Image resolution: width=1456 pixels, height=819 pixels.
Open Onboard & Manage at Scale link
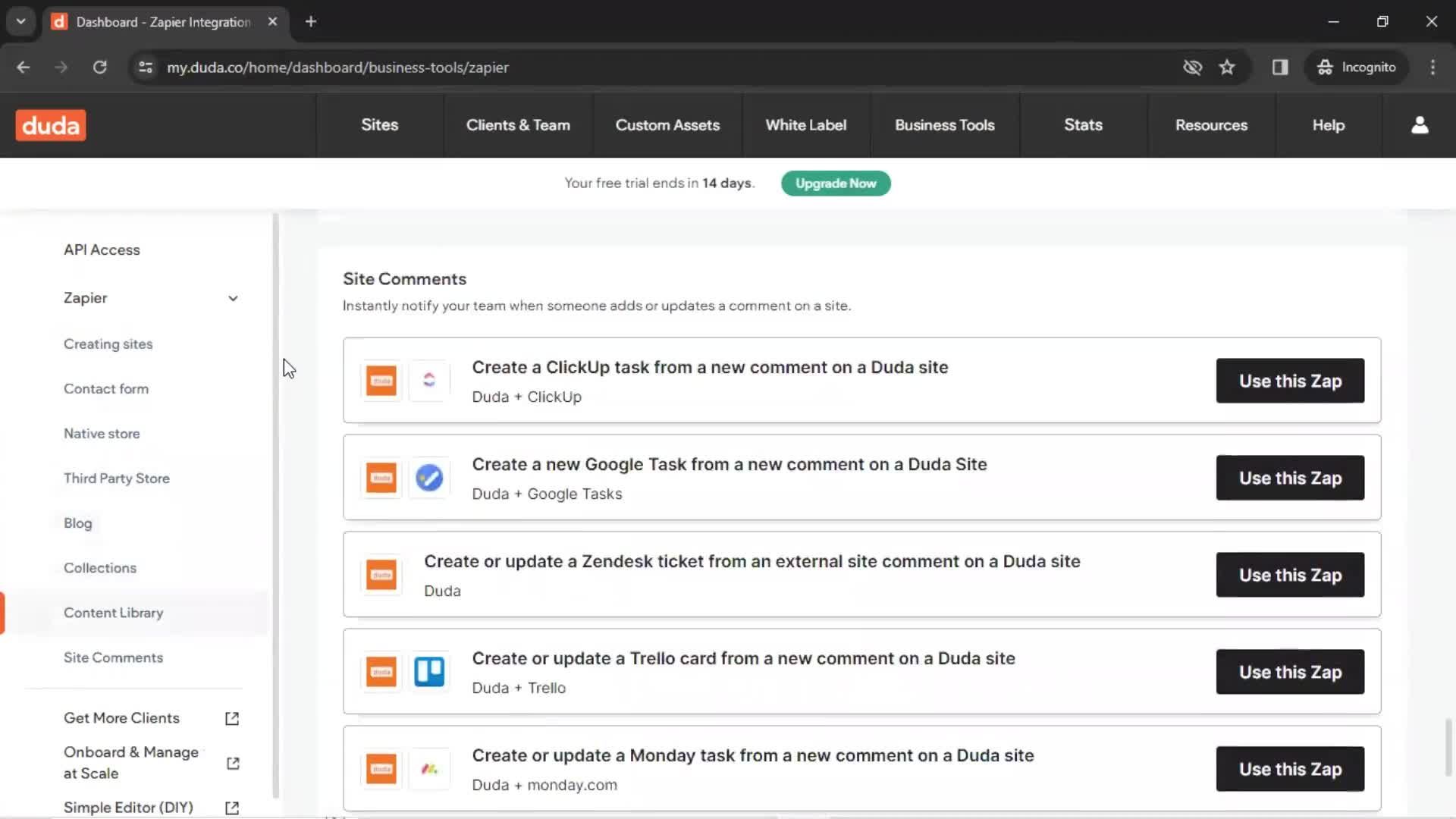pos(131,762)
